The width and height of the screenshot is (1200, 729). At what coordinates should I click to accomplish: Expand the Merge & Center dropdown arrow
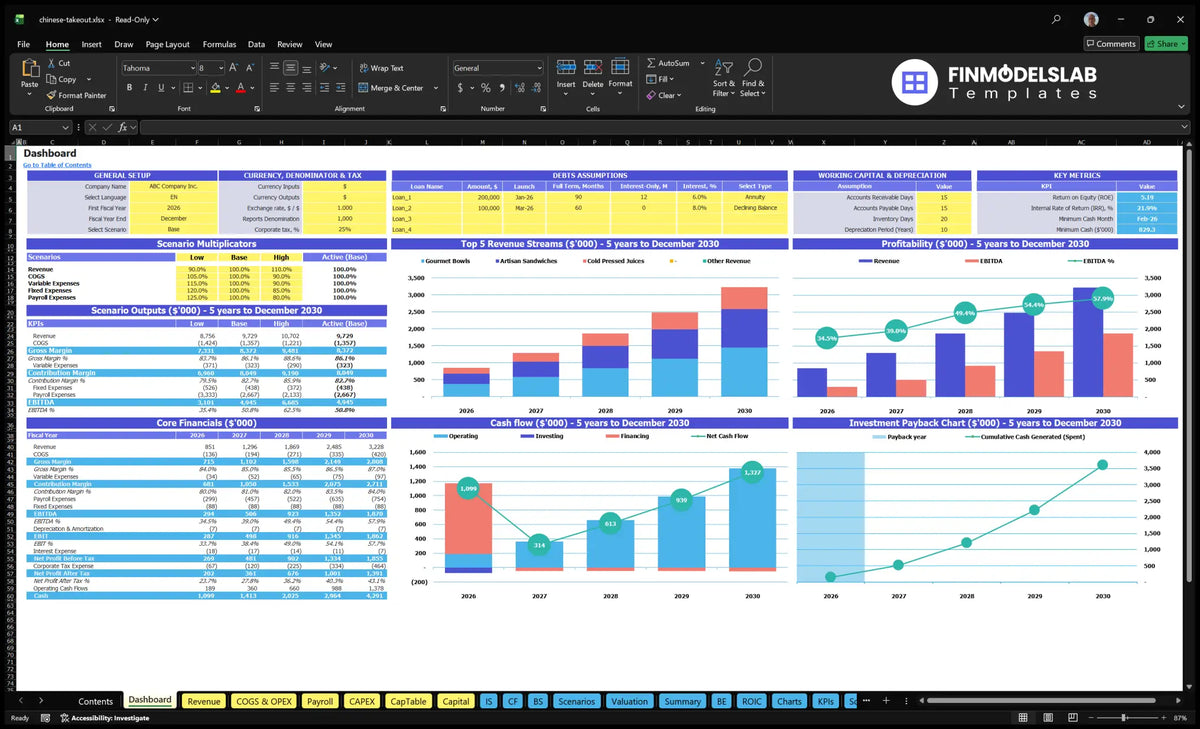coord(436,88)
